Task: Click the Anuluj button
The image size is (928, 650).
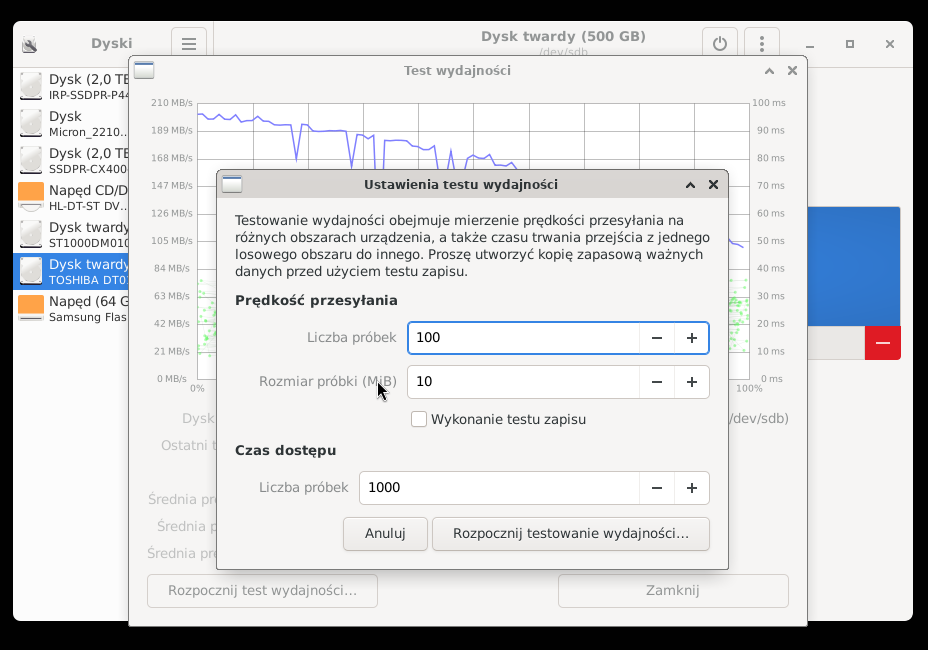Action: point(385,534)
